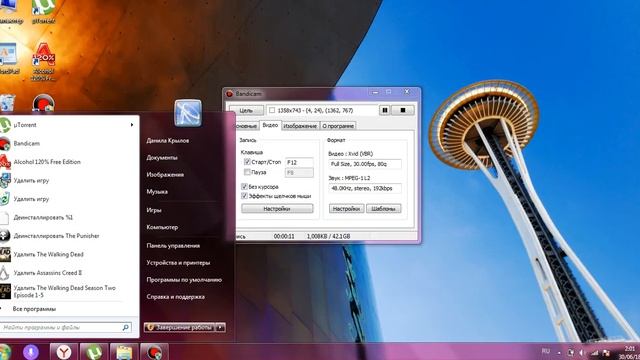The height and width of the screenshot is (360, 640).
Task: Click the pause recording button in Bandicam
Action: click(x=384, y=110)
